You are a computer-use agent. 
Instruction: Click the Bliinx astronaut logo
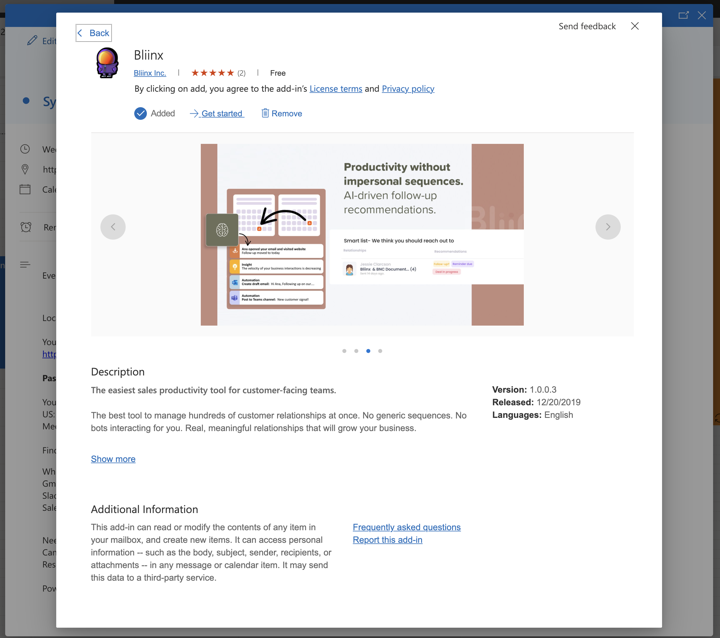click(107, 63)
